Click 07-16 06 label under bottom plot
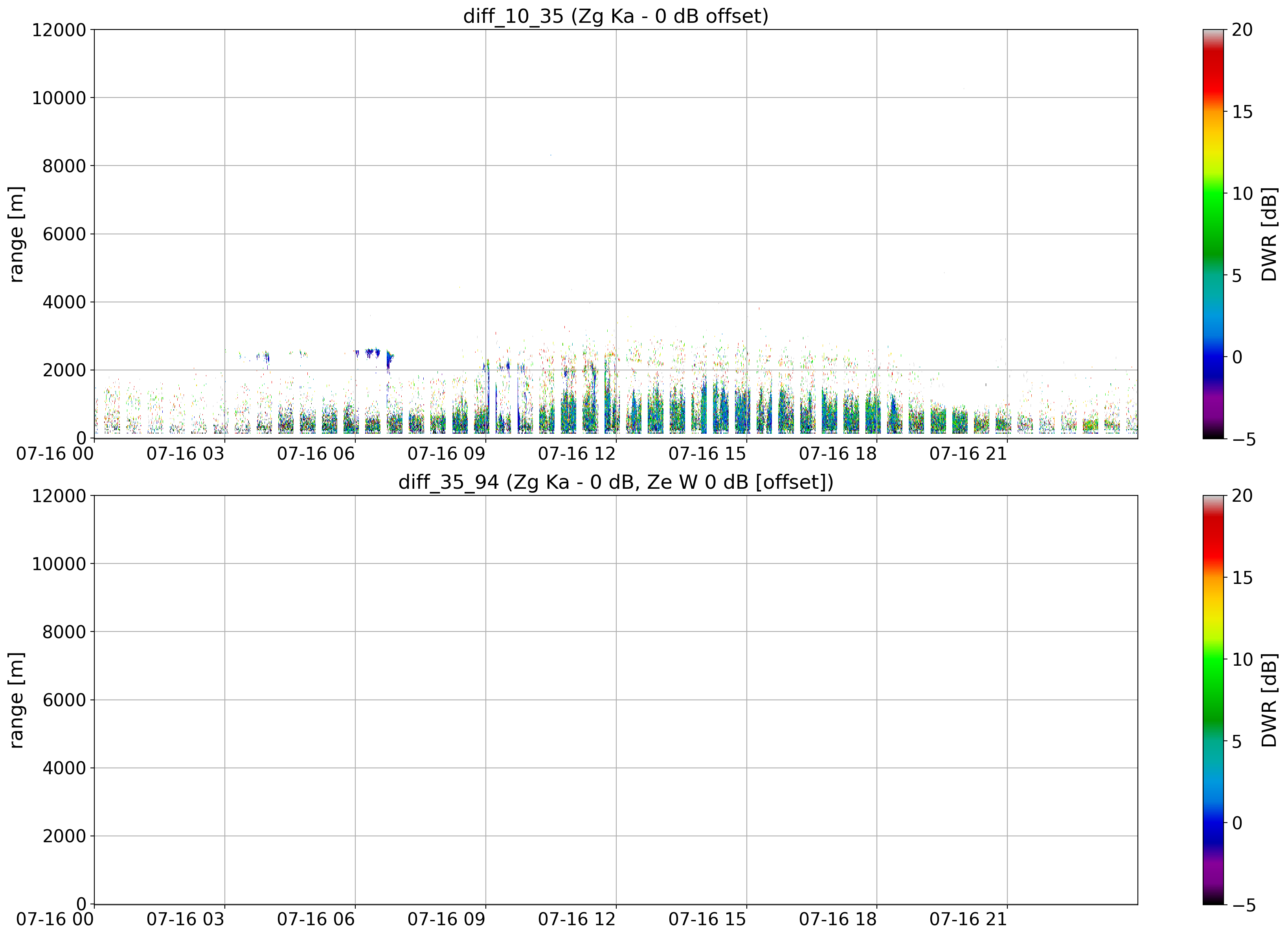The image size is (1288, 937). tap(316, 919)
